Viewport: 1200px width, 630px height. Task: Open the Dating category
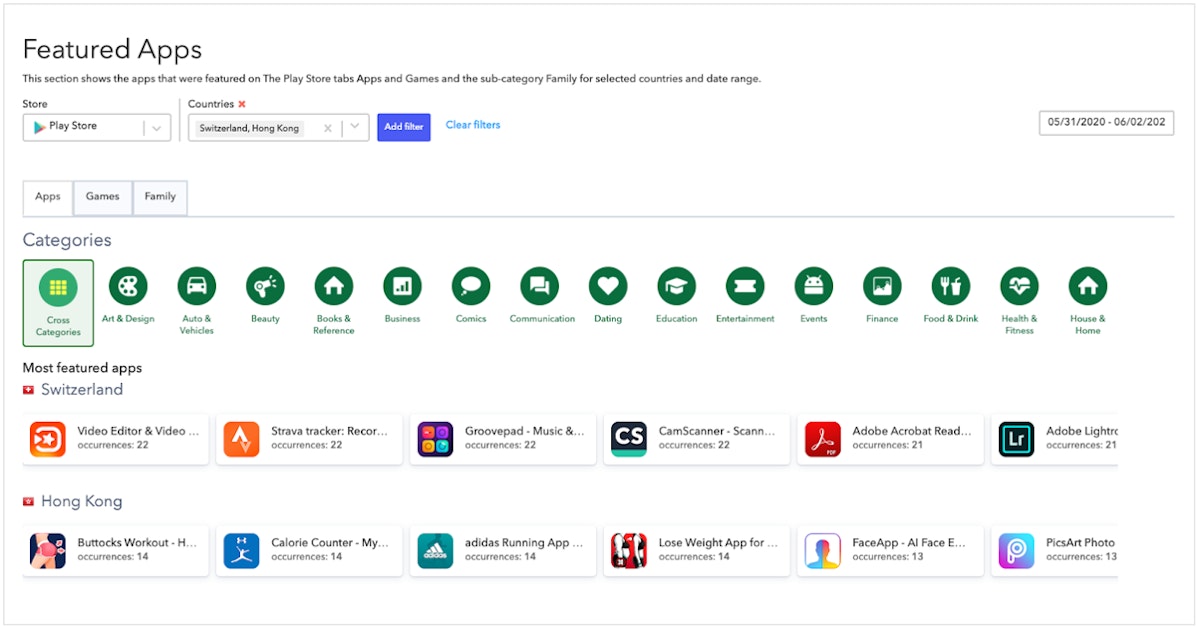click(x=607, y=287)
